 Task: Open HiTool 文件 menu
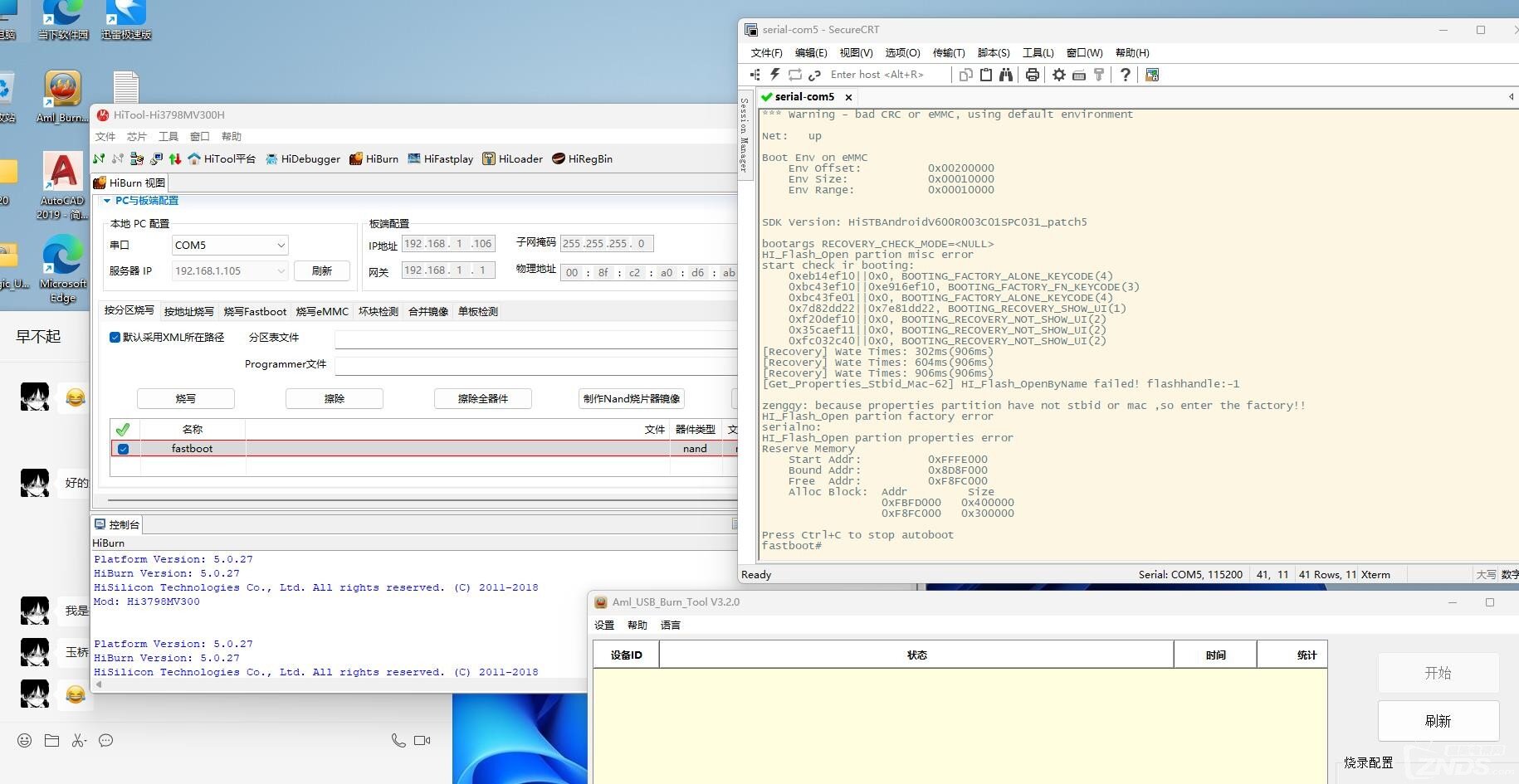click(105, 136)
